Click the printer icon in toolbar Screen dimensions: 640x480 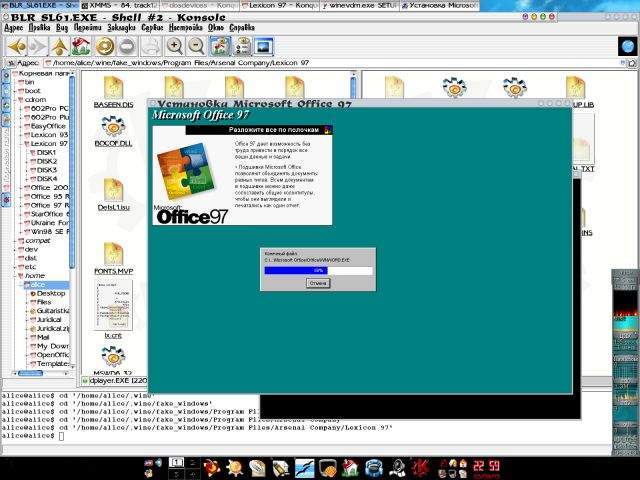pyautogui.click(x=151, y=46)
